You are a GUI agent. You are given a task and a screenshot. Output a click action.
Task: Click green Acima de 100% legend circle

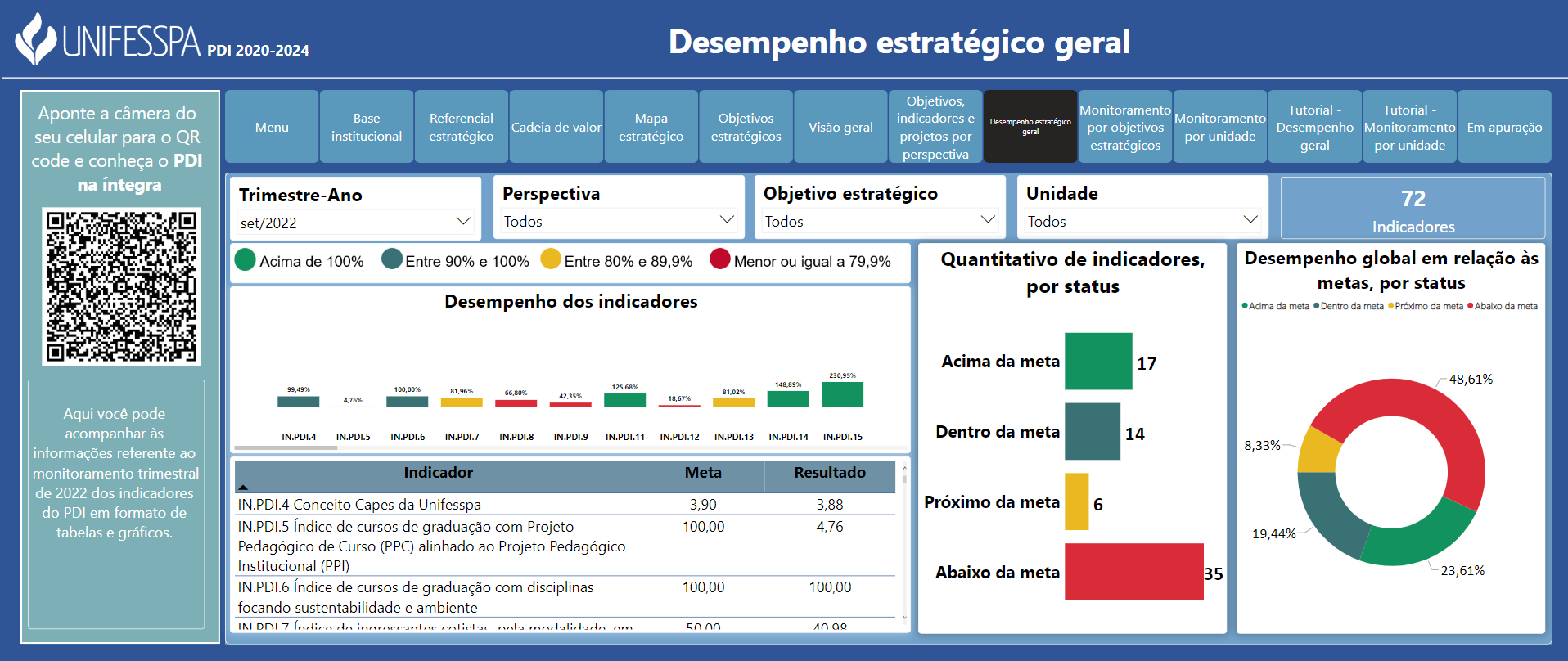pos(246,259)
